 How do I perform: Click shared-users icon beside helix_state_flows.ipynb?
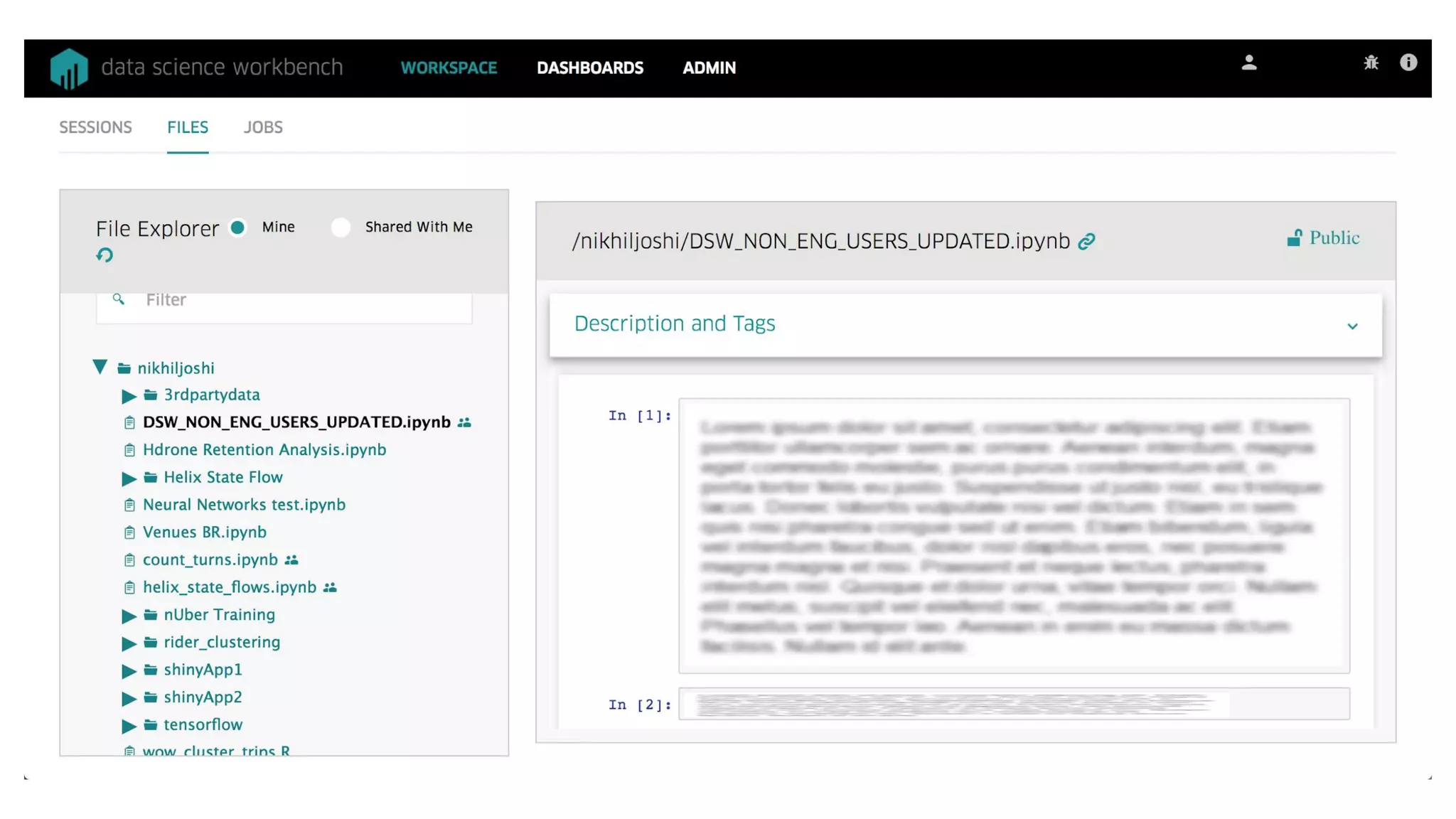point(330,588)
